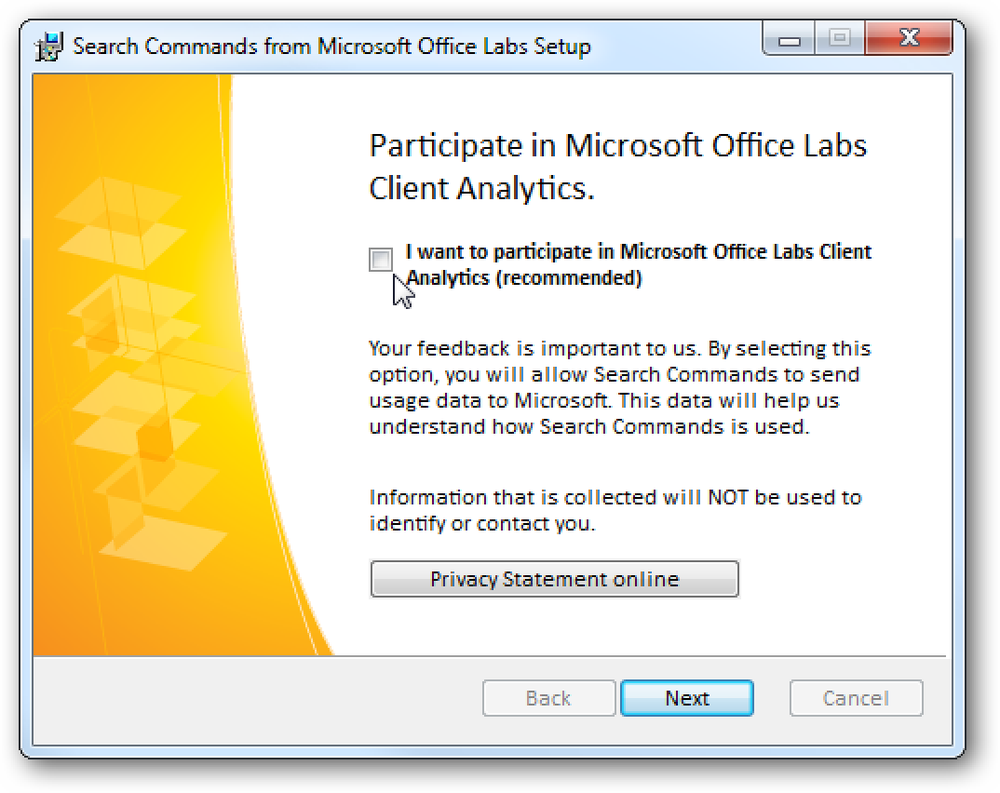This screenshot has height=793, width=1000.
Task: Go back using the Back button
Action: pos(548,698)
